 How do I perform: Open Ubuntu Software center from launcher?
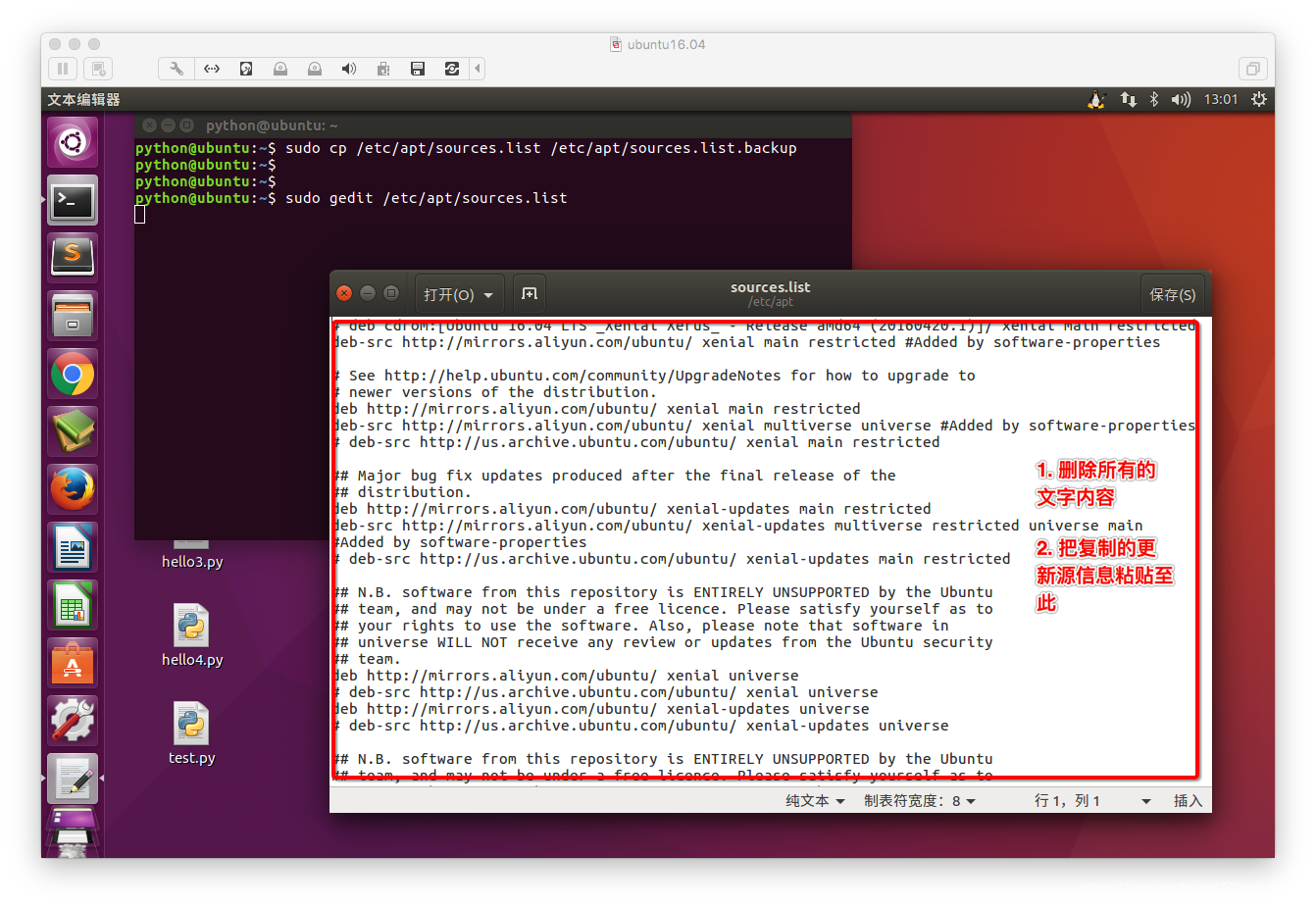click(73, 663)
